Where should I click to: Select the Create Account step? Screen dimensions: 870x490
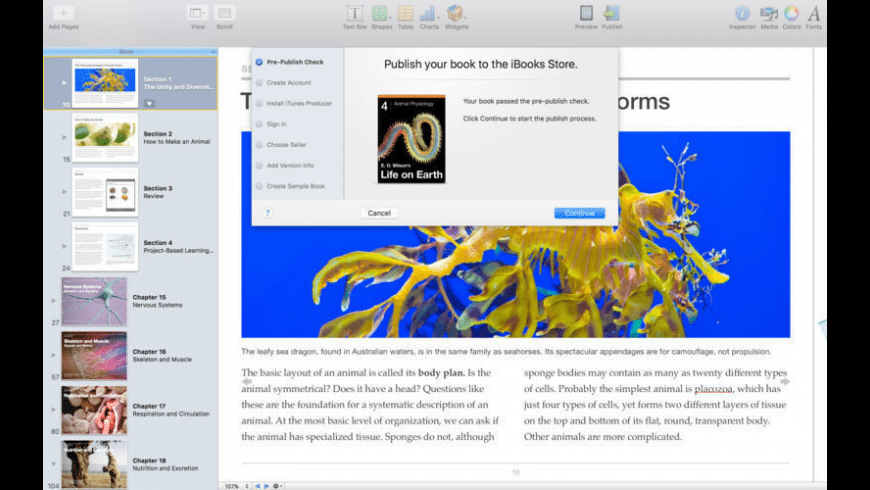pos(284,83)
